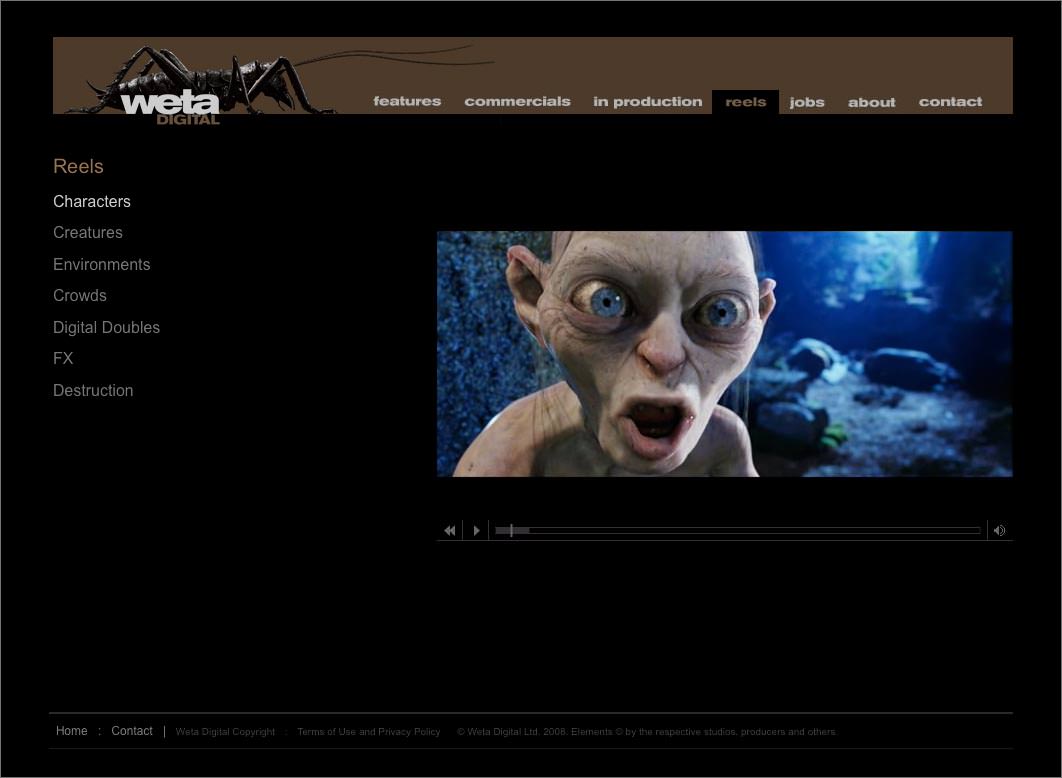The image size is (1062, 778).
Task: Open contact in top navigation
Action: coord(950,102)
